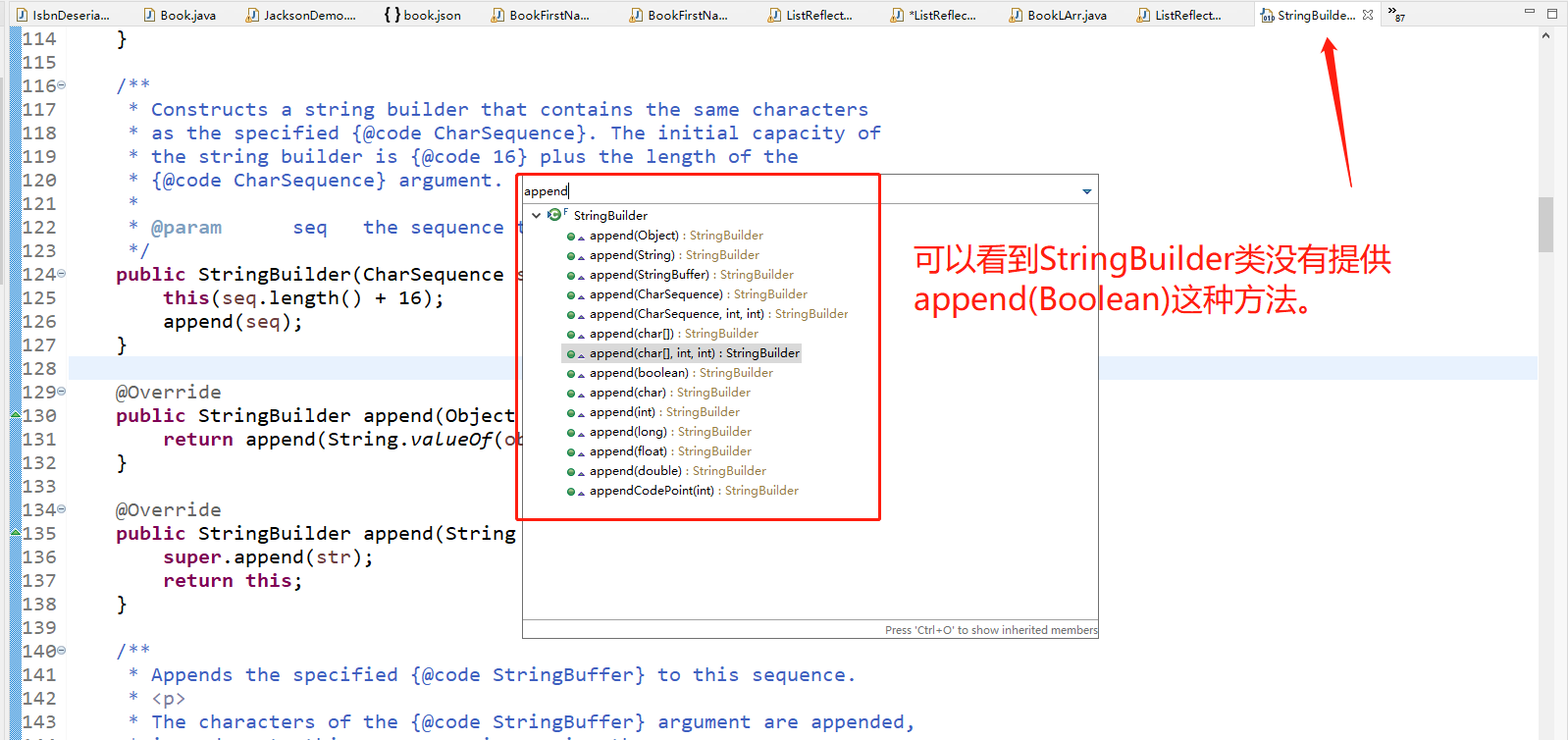
Task: Click 'this(seq.length() + 16);' on line 125
Action: click(303, 297)
